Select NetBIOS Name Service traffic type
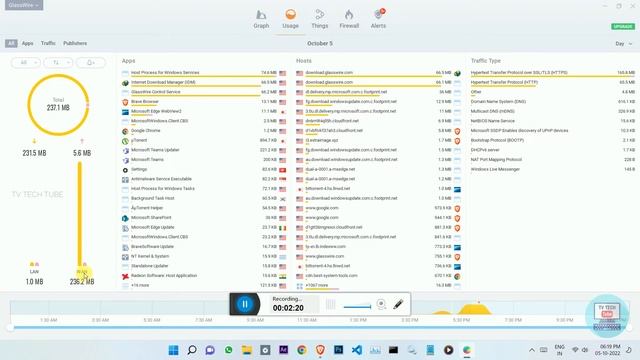This screenshot has height=360, width=640. (x=553, y=121)
